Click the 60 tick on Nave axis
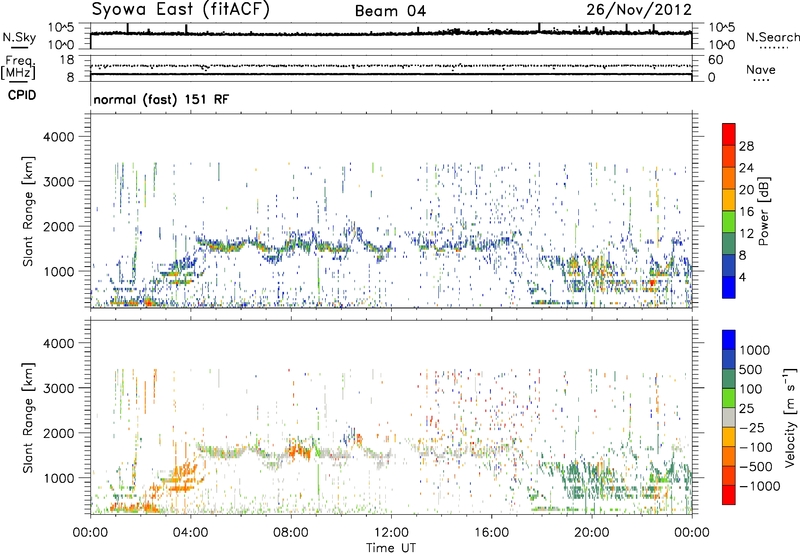This screenshot has width=800, height=554. 716,60
